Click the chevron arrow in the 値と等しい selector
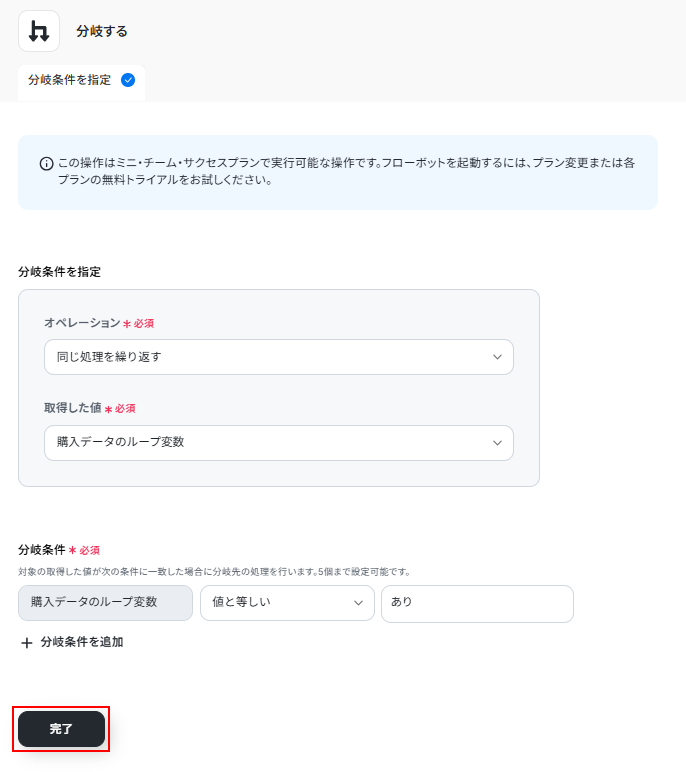 359,603
